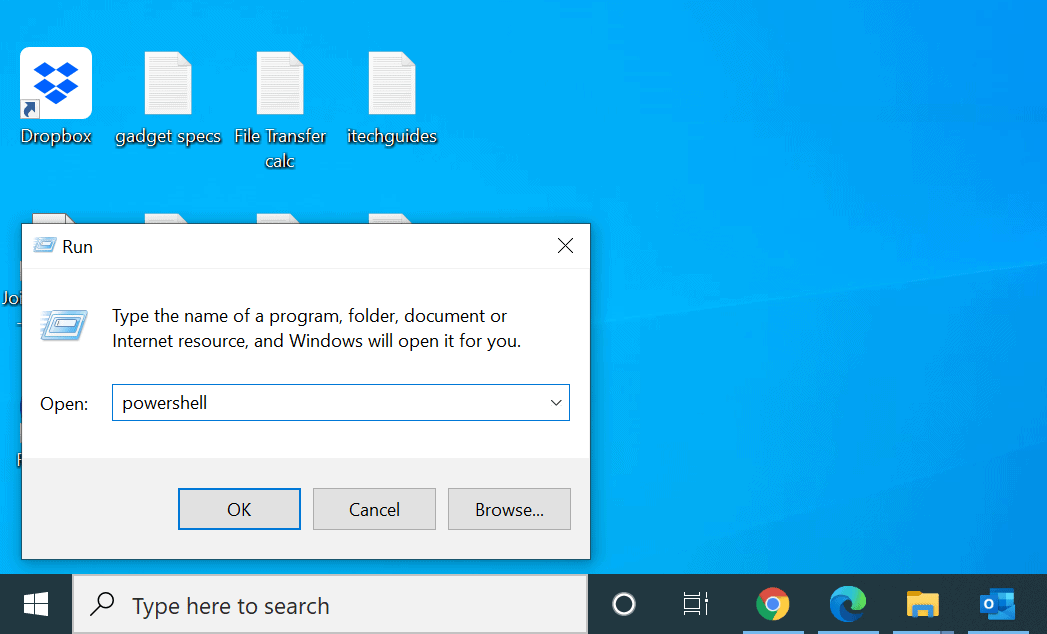Open the File Transfer calc document
This screenshot has width=1047, height=634.
[280, 83]
